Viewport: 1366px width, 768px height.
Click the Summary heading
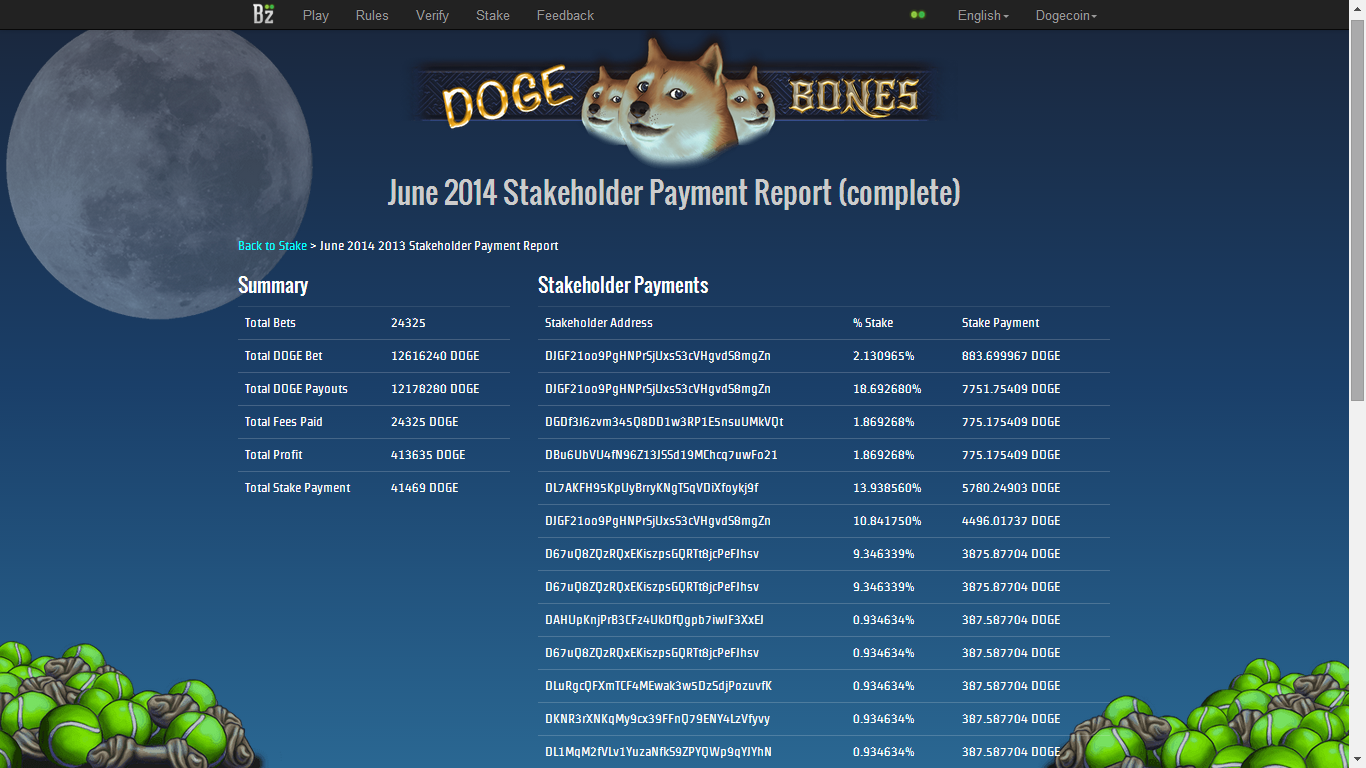[x=273, y=285]
